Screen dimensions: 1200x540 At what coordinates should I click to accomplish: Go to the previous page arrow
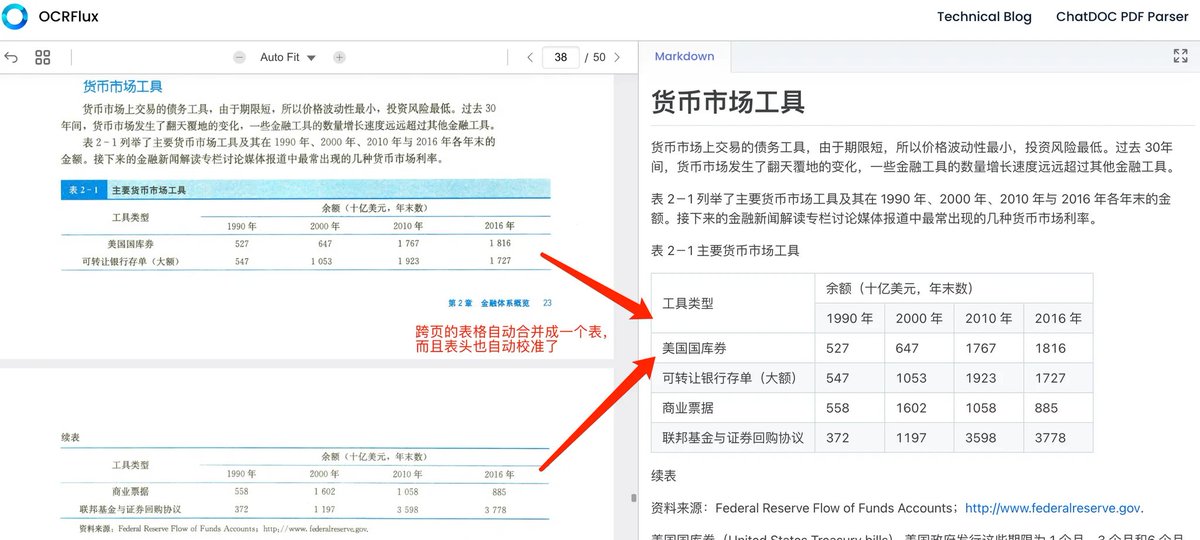click(x=530, y=58)
